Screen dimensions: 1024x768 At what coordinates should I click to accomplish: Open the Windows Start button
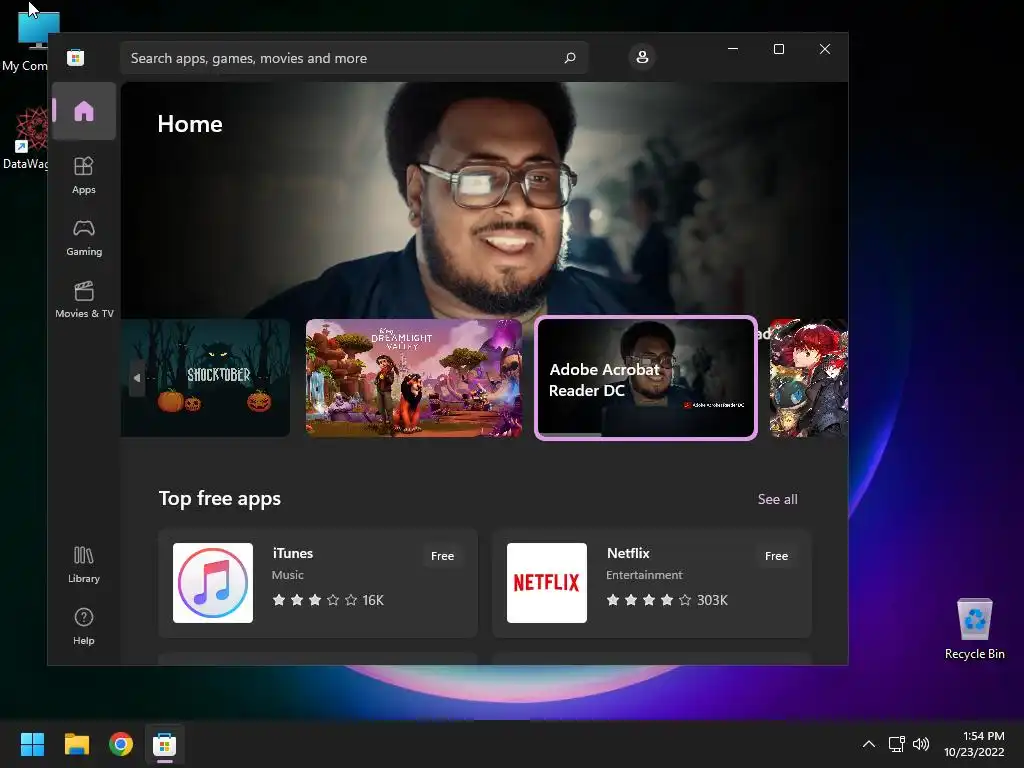click(x=32, y=744)
